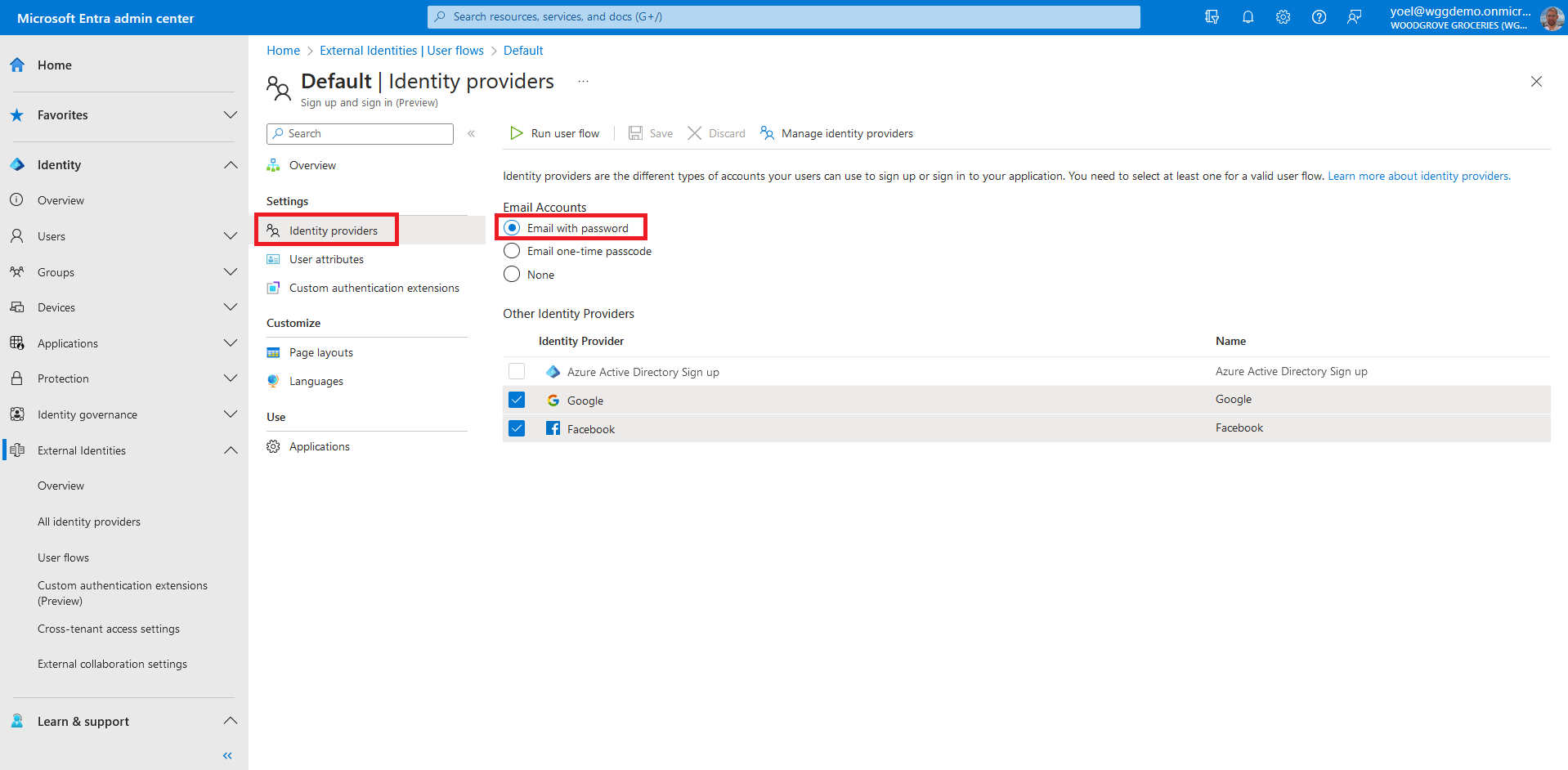Viewport: 1568px width, 770px height.
Task: Check Azure Active Directory Sign up box
Action: (517, 371)
